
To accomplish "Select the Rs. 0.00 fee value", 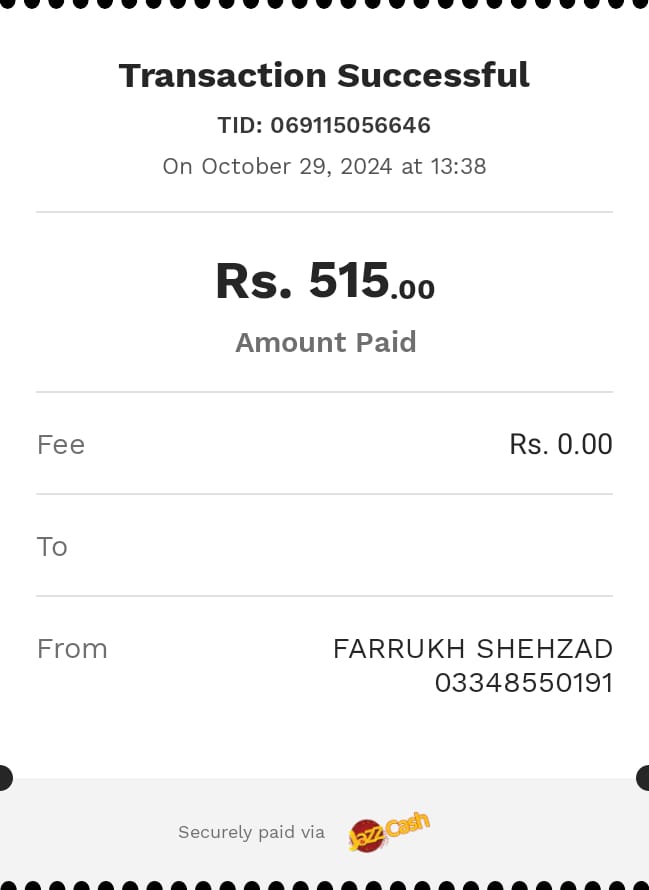I will [560, 444].
